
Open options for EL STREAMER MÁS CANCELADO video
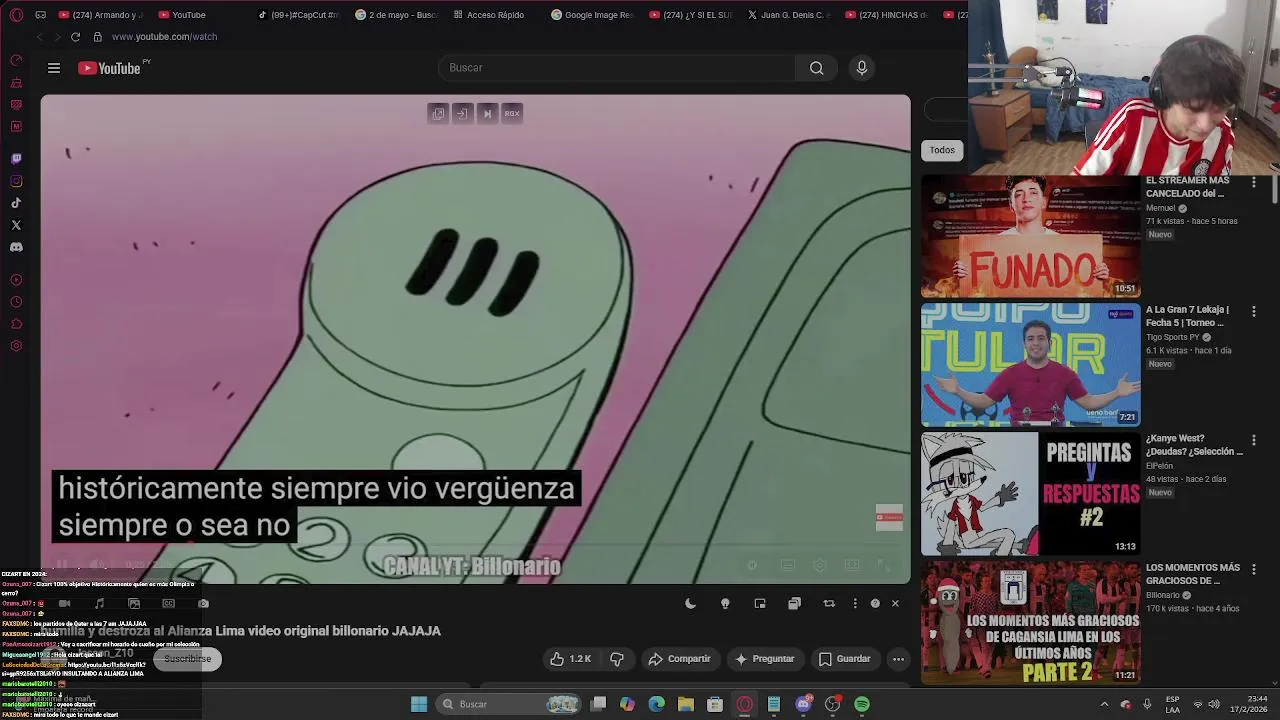(x=1254, y=182)
